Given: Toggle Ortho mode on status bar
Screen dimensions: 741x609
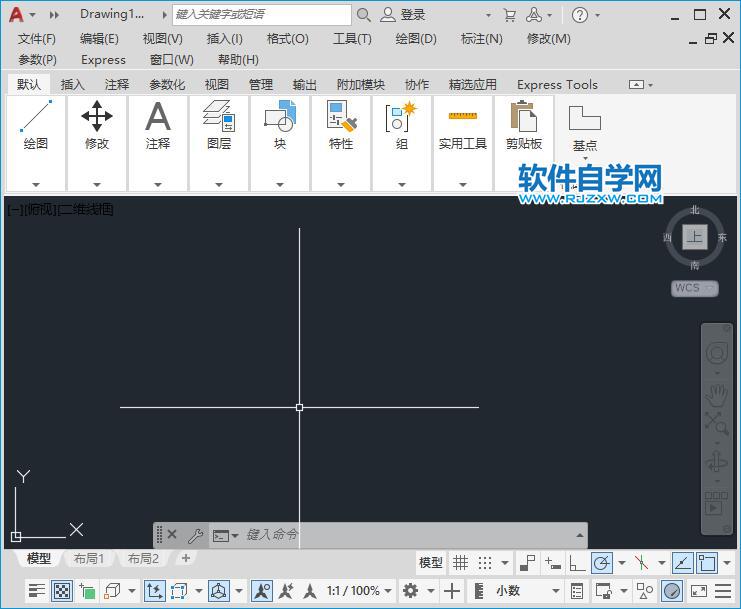Looking at the screenshot, I should click(x=577, y=563).
